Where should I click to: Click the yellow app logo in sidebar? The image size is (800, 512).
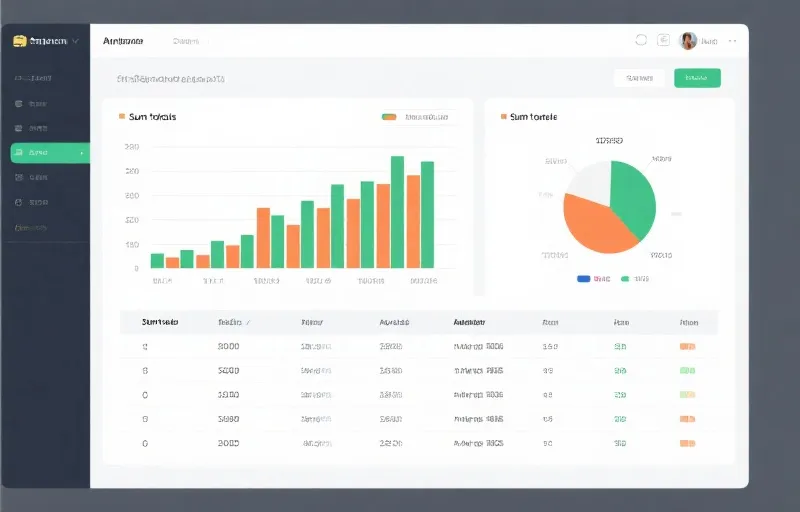[x=19, y=41]
